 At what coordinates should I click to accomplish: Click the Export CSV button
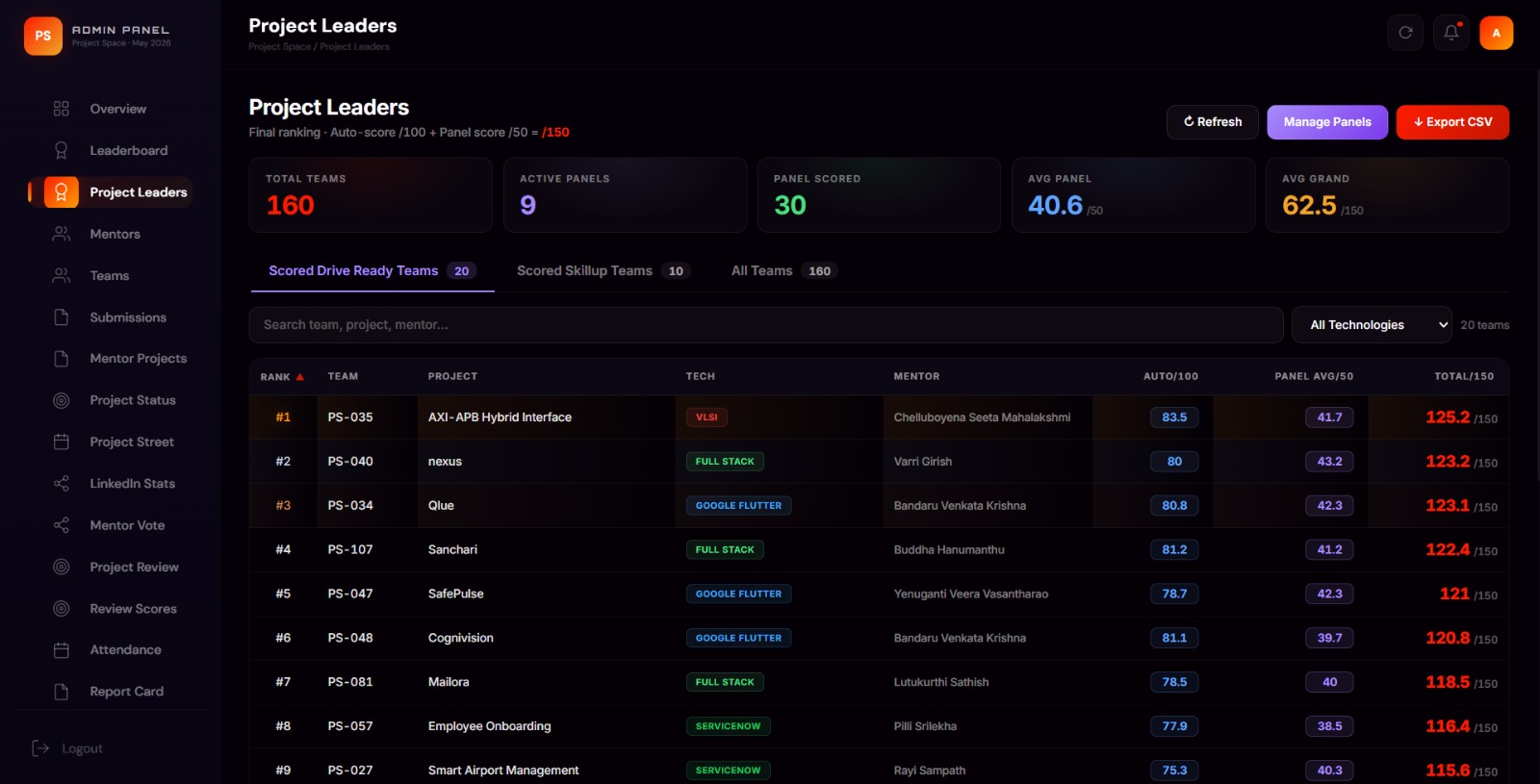pyautogui.click(x=1452, y=122)
